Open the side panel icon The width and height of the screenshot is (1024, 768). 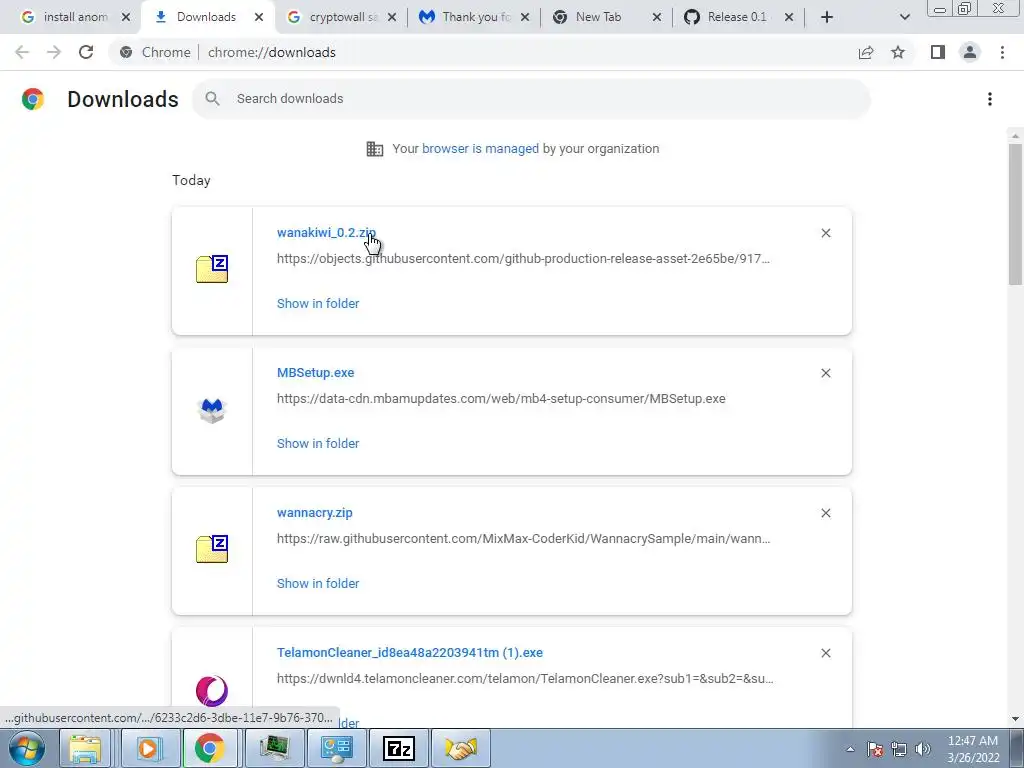(938, 52)
